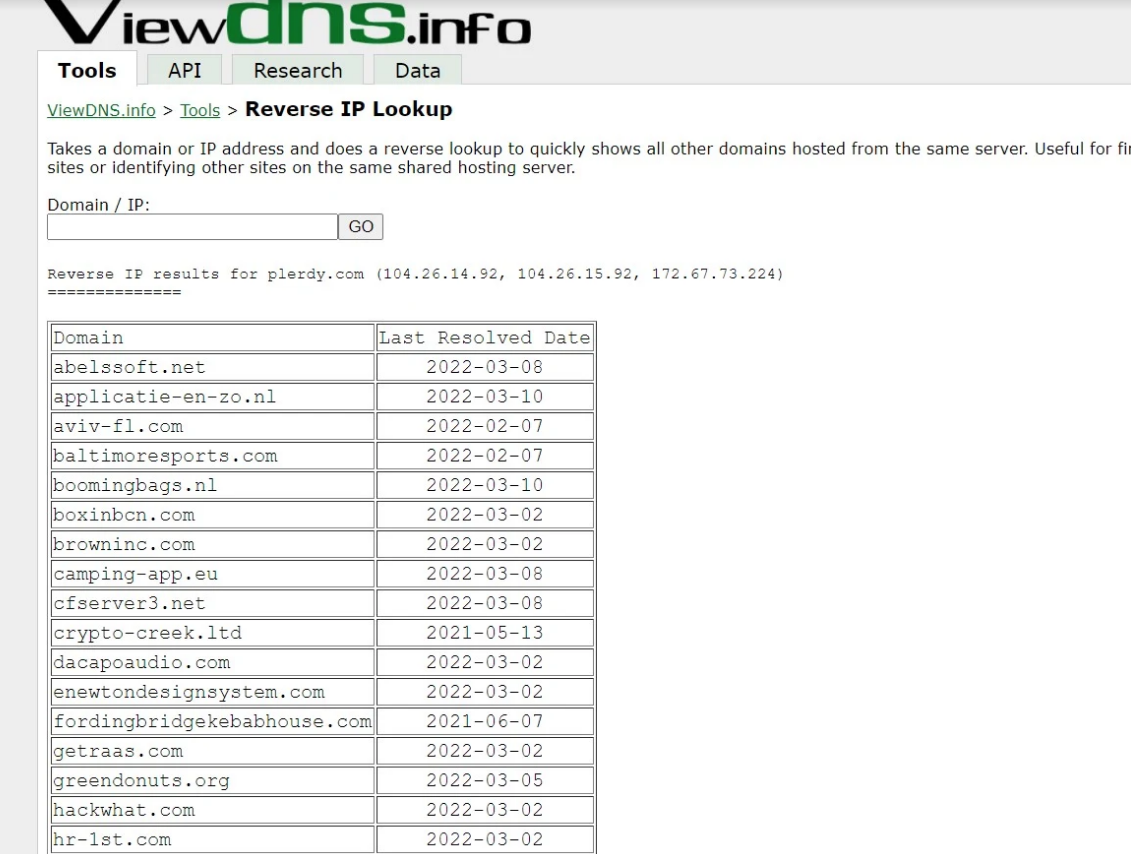Switch to the Research tab

(297, 70)
